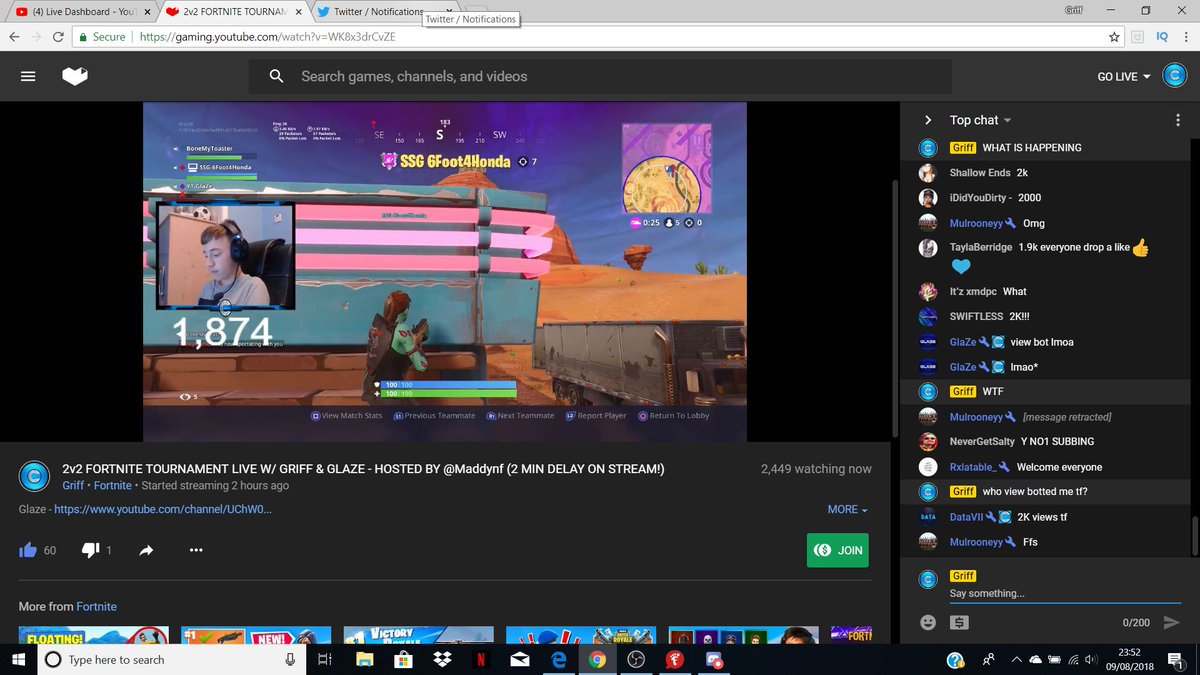1200x675 pixels.
Task: Click the JOIN membership button
Action: click(837, 550)
